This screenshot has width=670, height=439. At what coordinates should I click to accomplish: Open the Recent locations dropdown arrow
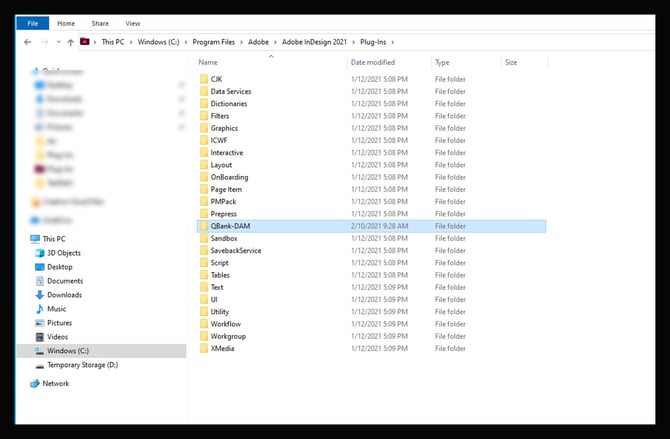[x=57, y=42]
